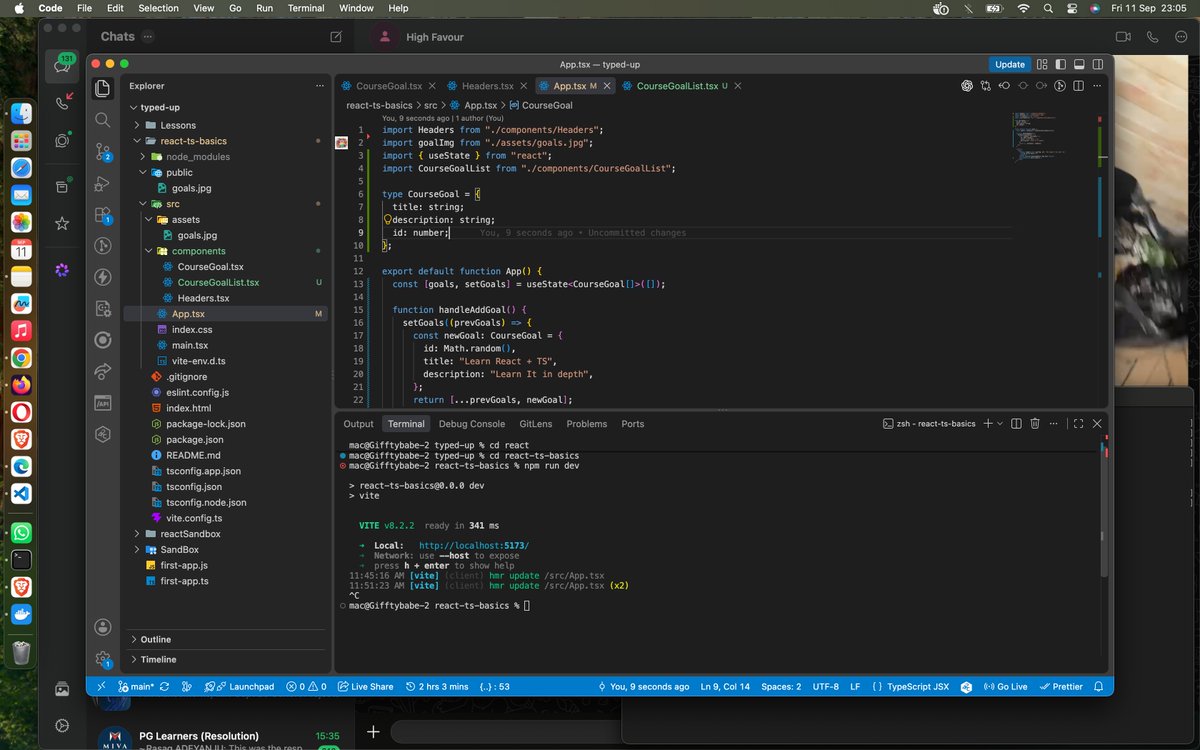
Task: Open WhatsApp from the Dock
Action: pos(21,533)
